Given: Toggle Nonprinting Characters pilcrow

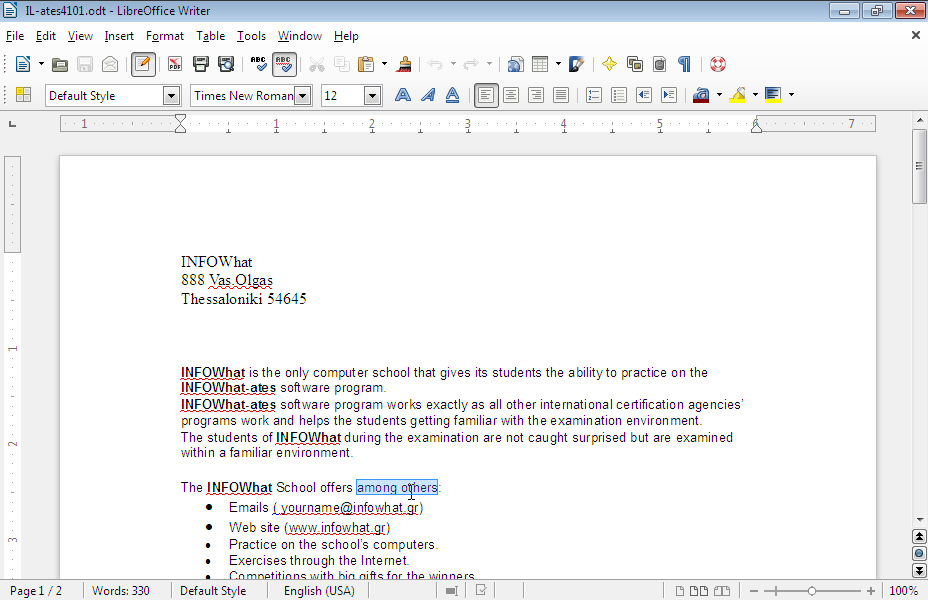Looking at the screenshot, I should (684, 64).
